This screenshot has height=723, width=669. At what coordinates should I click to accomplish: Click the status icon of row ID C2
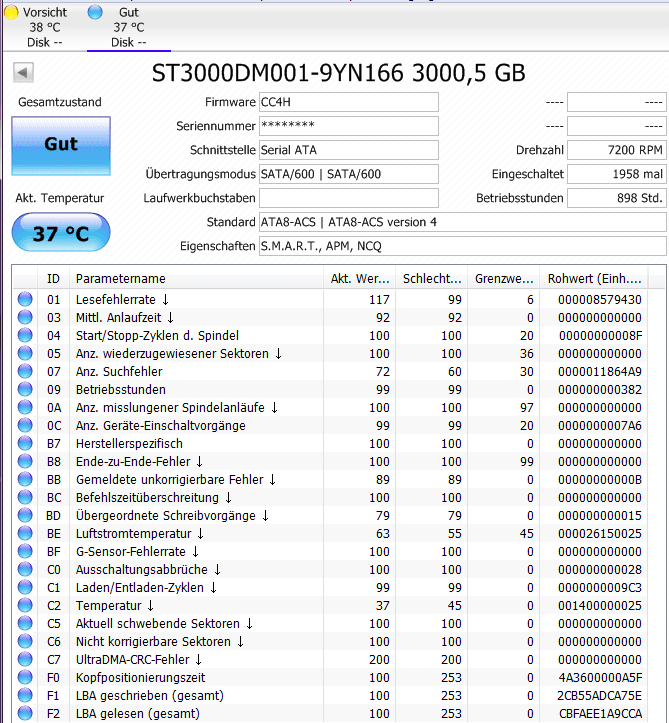(25, 605)
